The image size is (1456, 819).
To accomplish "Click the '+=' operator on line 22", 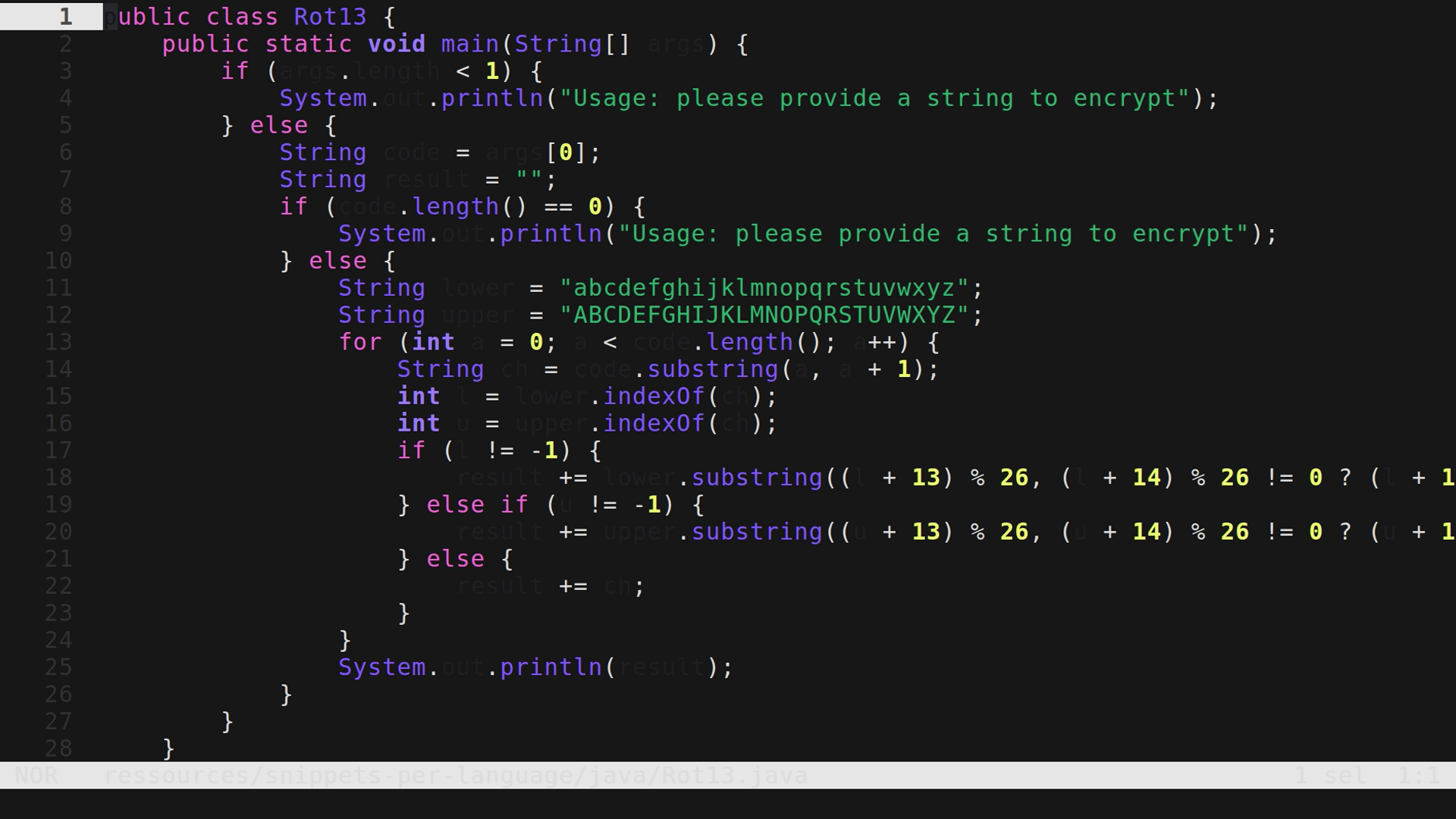I will click(573, 586).
